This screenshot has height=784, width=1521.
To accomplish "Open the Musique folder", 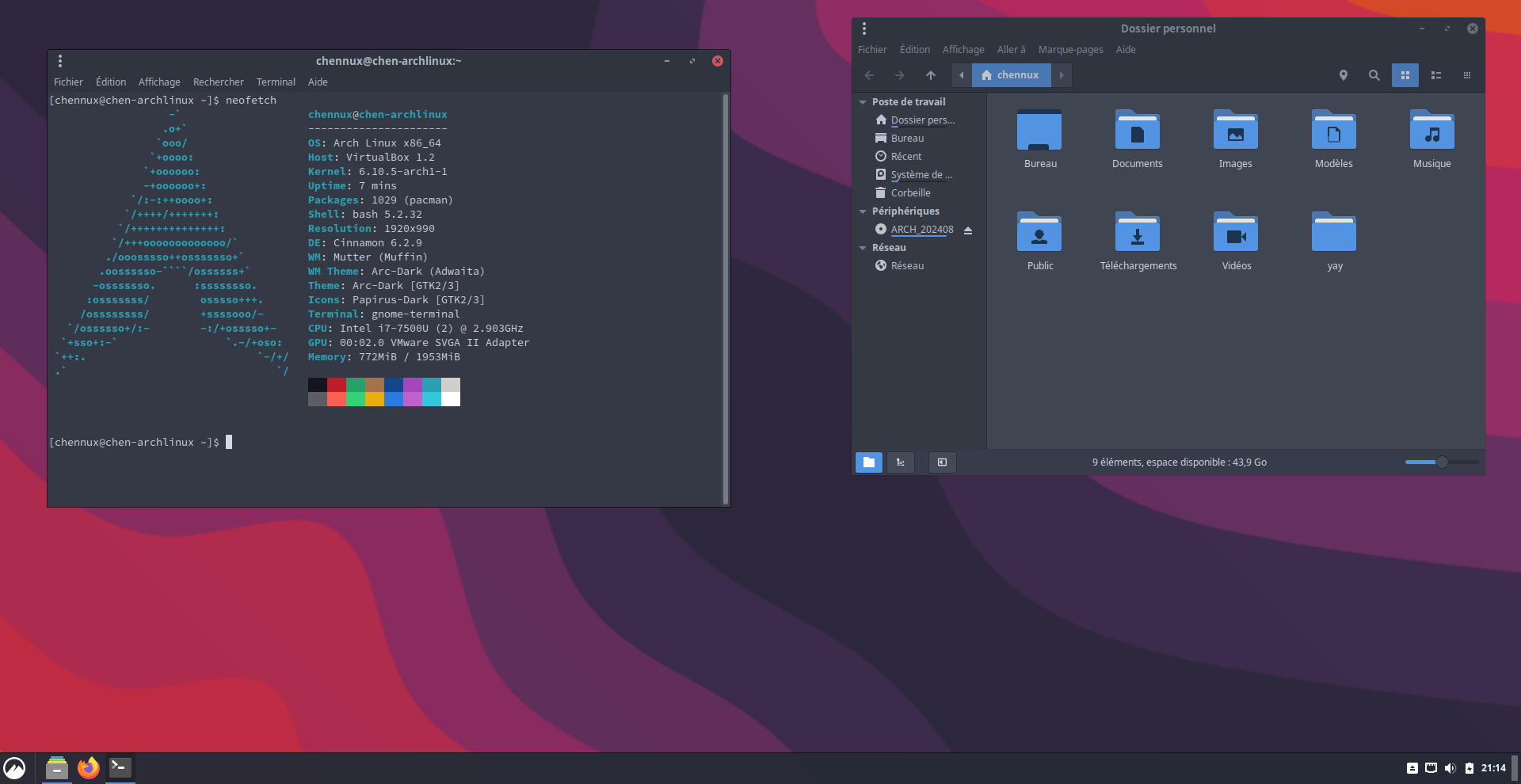I will tap(1432, 131).
